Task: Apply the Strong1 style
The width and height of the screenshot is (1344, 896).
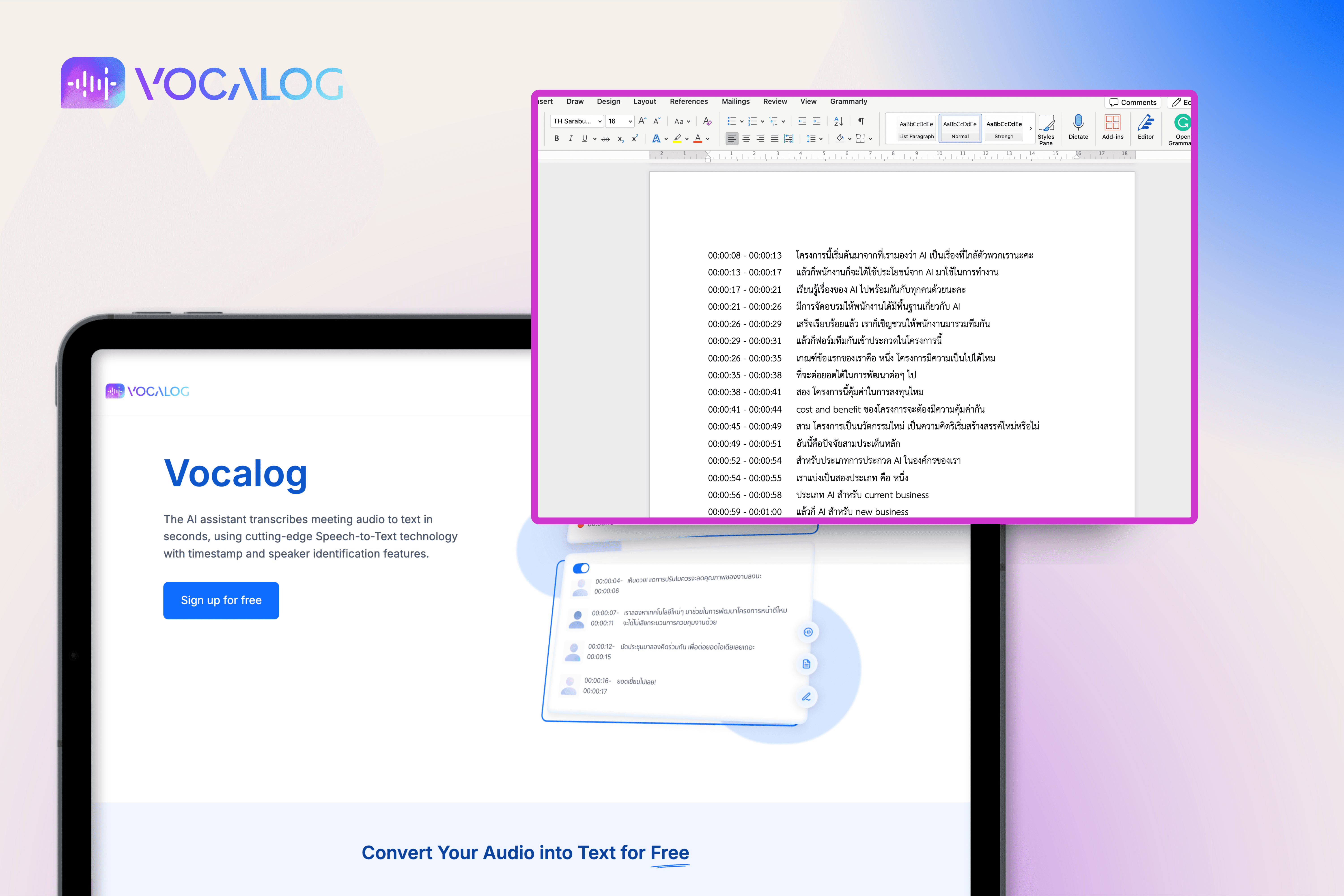Action: point(1004,129)
